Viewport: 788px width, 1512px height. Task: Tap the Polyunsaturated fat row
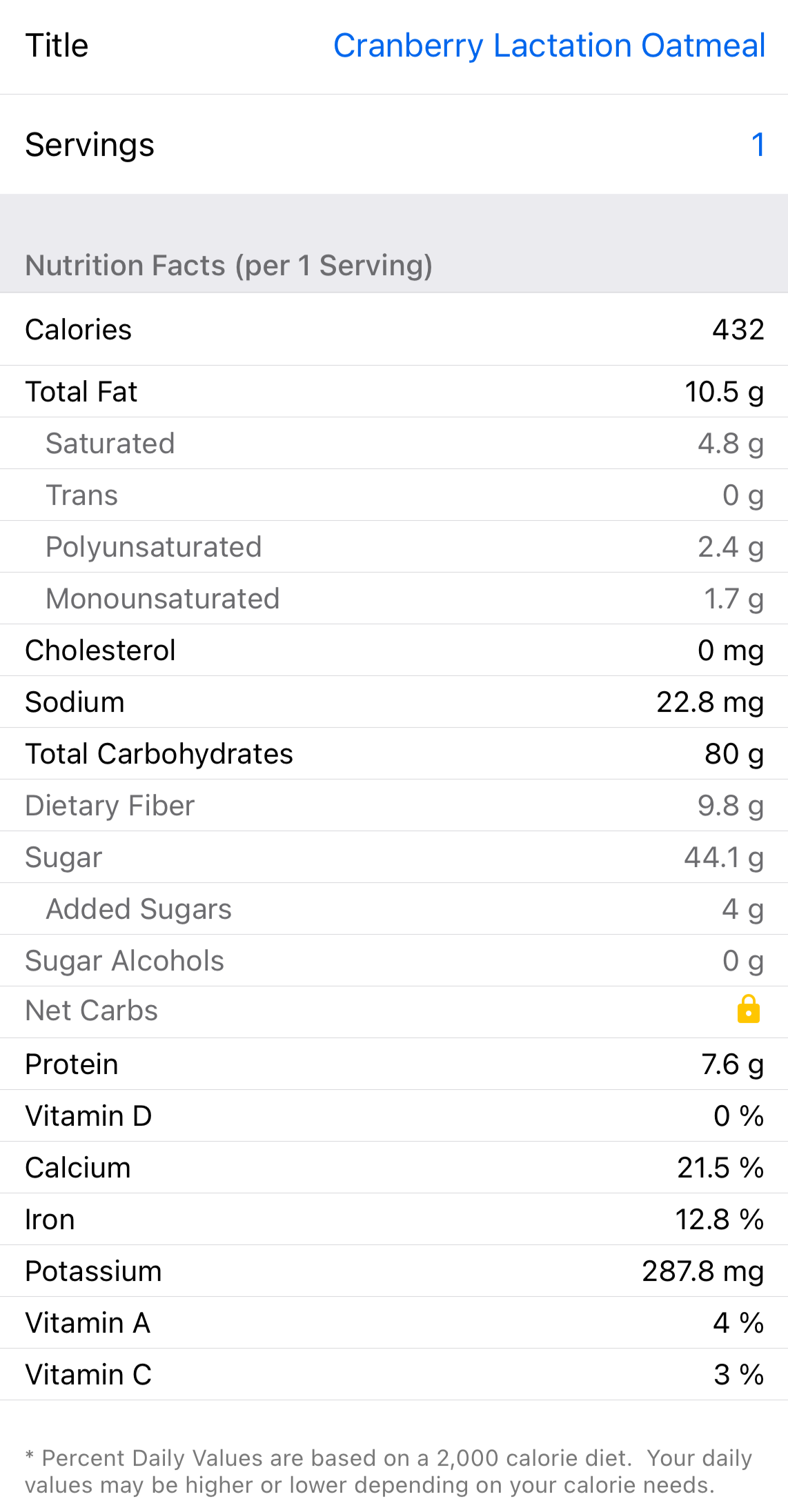(x=394, y=547)
